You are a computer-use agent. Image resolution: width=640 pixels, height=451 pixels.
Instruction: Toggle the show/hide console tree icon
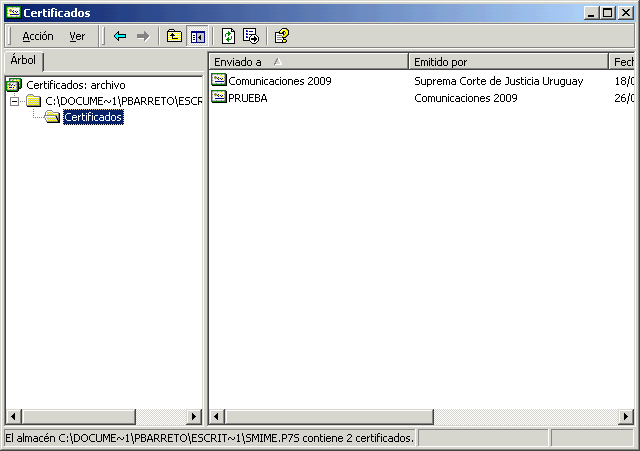(x=198, y=37)
